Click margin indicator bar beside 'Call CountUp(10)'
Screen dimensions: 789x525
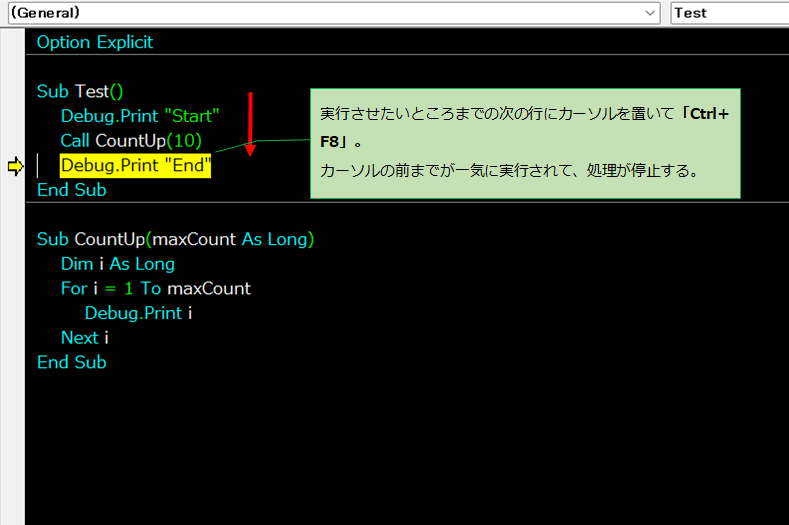click(13, 141)
